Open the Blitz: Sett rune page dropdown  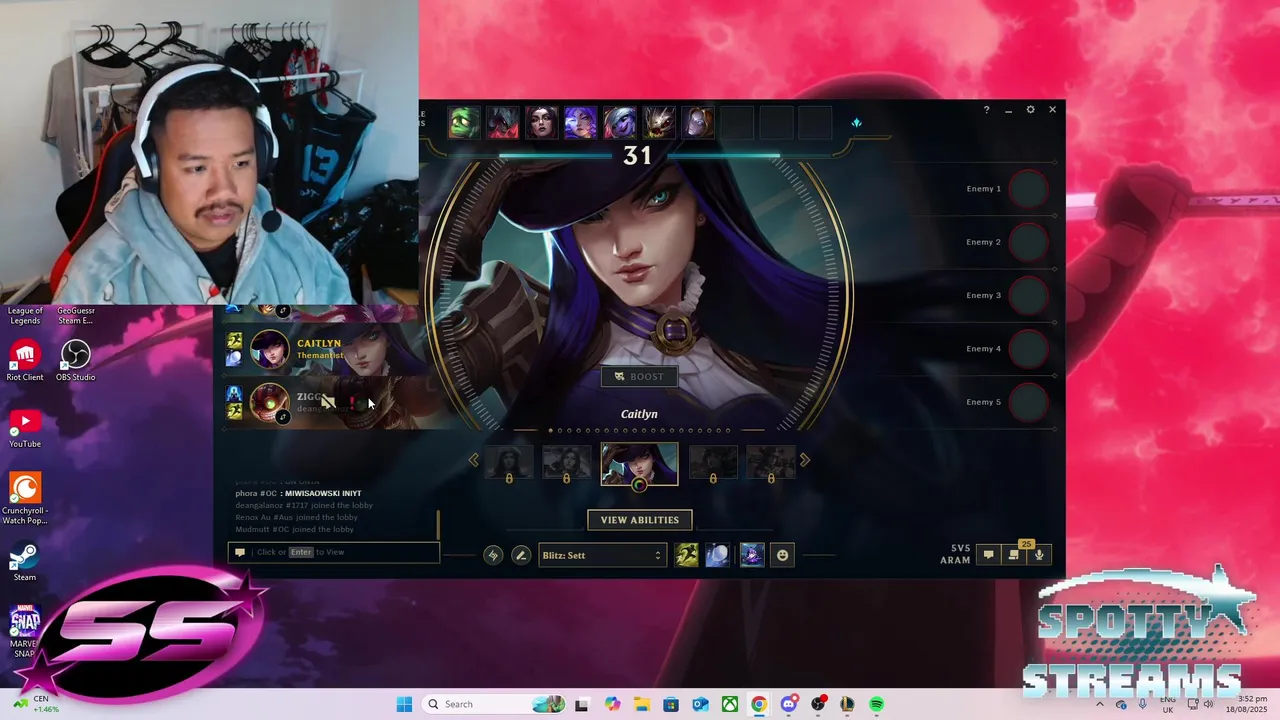[x=601, y=555]
